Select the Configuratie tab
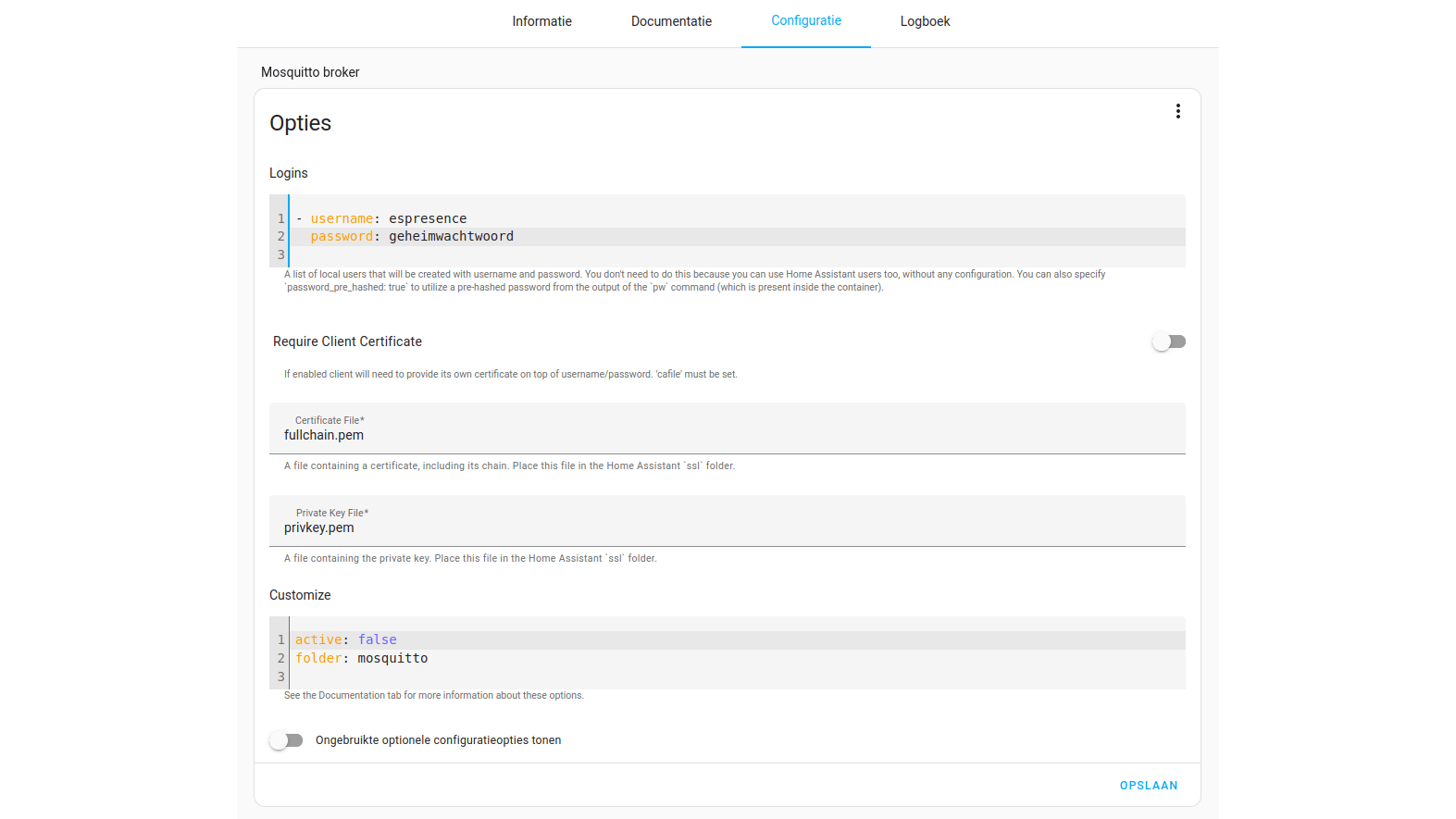The width and height of the screenshot is (1456, 819). [806, 21]
